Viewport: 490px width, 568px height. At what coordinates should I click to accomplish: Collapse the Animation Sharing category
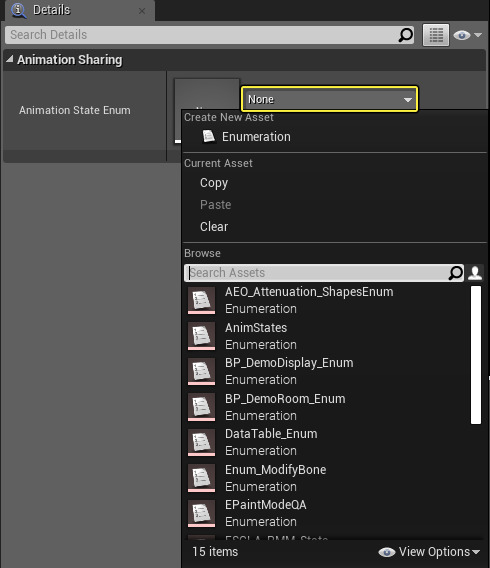click(9, 59)
